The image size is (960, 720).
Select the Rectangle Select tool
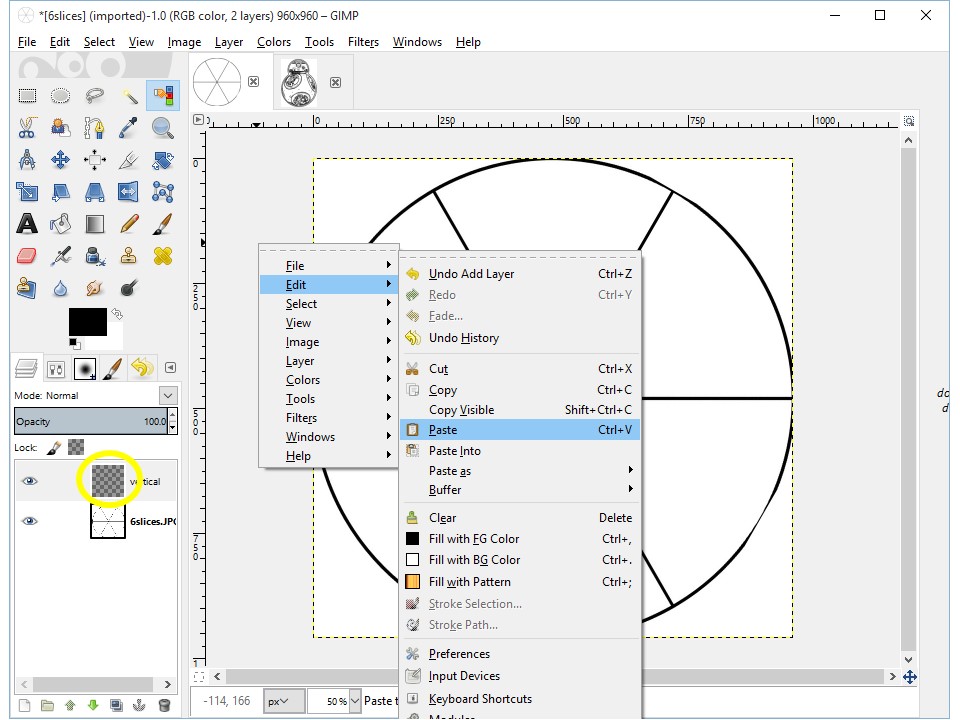pyautogui.click(x=27, y=96)
